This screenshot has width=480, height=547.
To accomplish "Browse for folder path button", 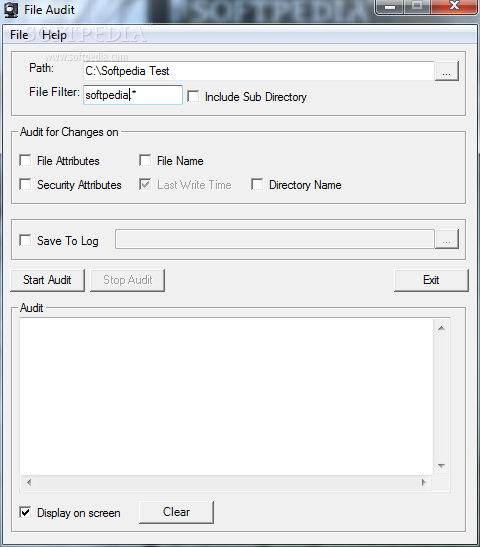I will [447, 71].
